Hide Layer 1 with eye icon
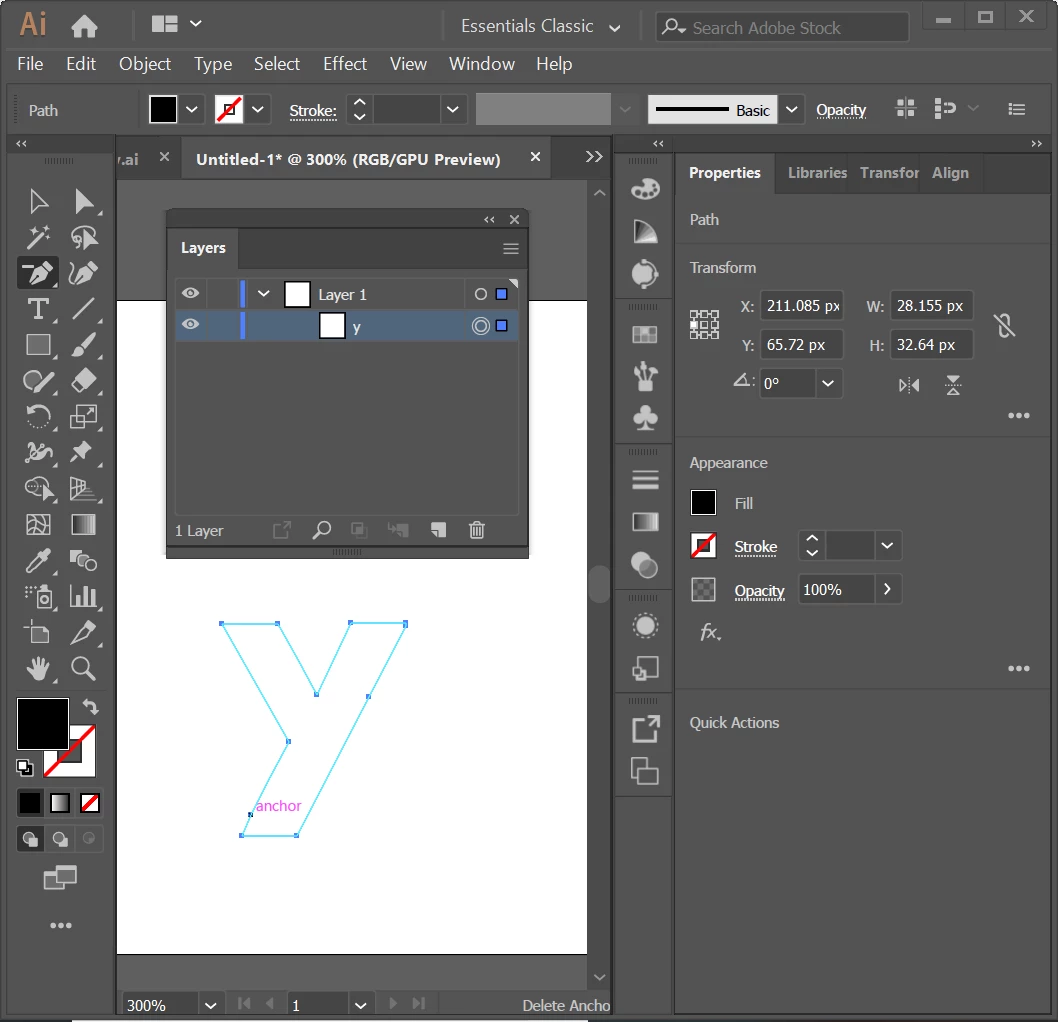This screenshot has height=1022, width=1058. [190, 293]
